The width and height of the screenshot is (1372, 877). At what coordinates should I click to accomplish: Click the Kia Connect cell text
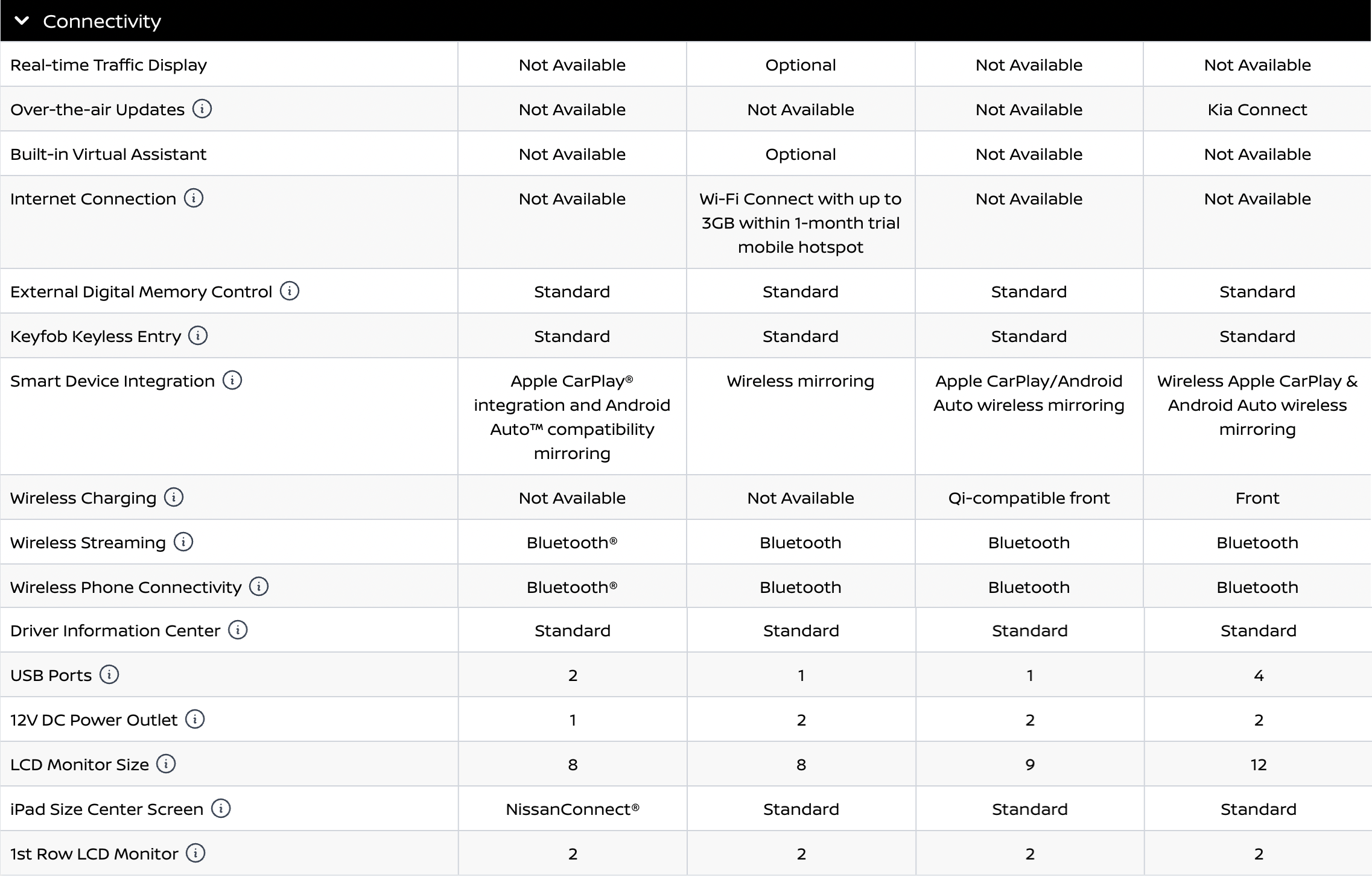[1257, 110]
